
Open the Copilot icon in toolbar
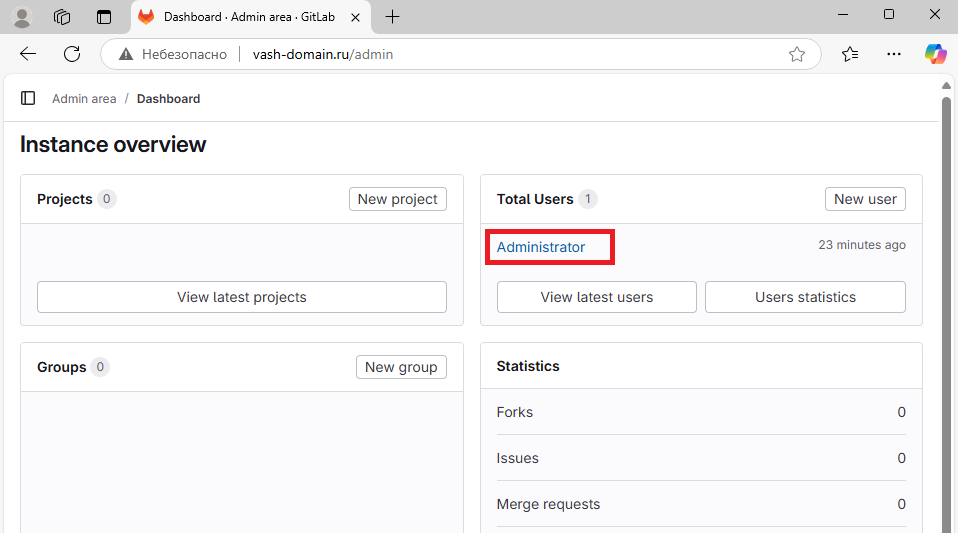[x=935, y=54]
